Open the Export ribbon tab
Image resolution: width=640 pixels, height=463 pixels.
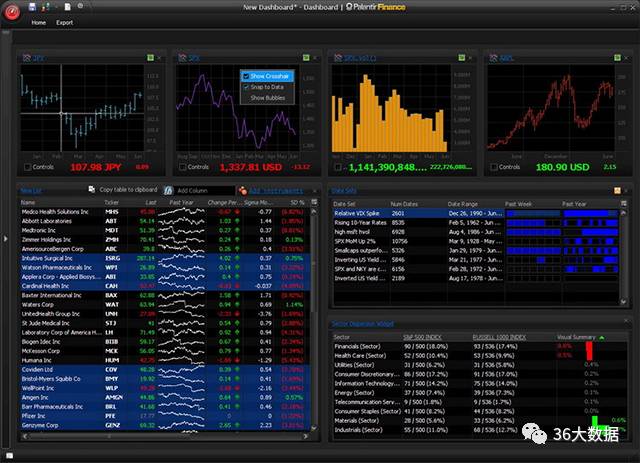[64, 23]
